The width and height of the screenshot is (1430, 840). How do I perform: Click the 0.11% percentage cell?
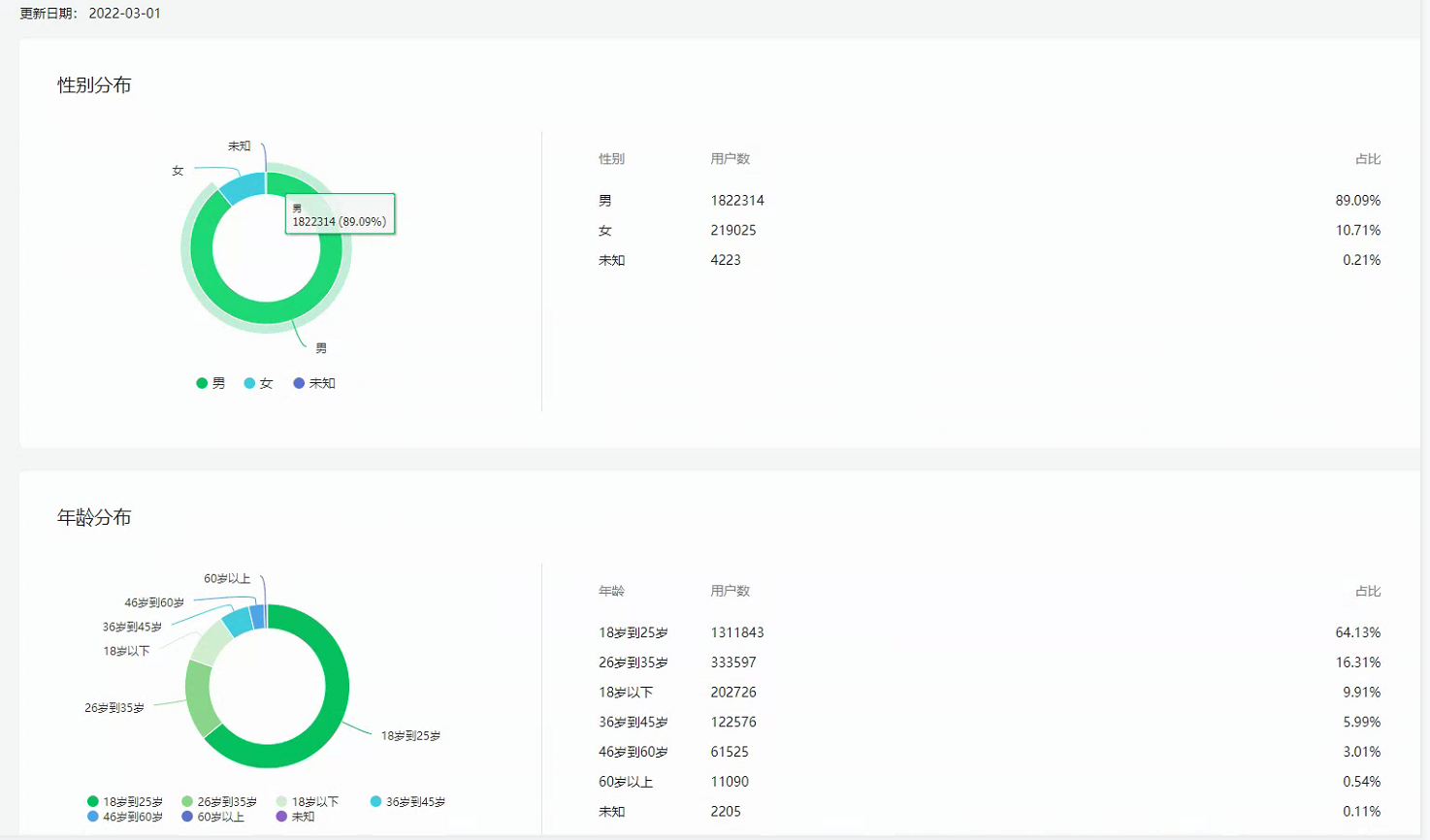coord(1361,812)
